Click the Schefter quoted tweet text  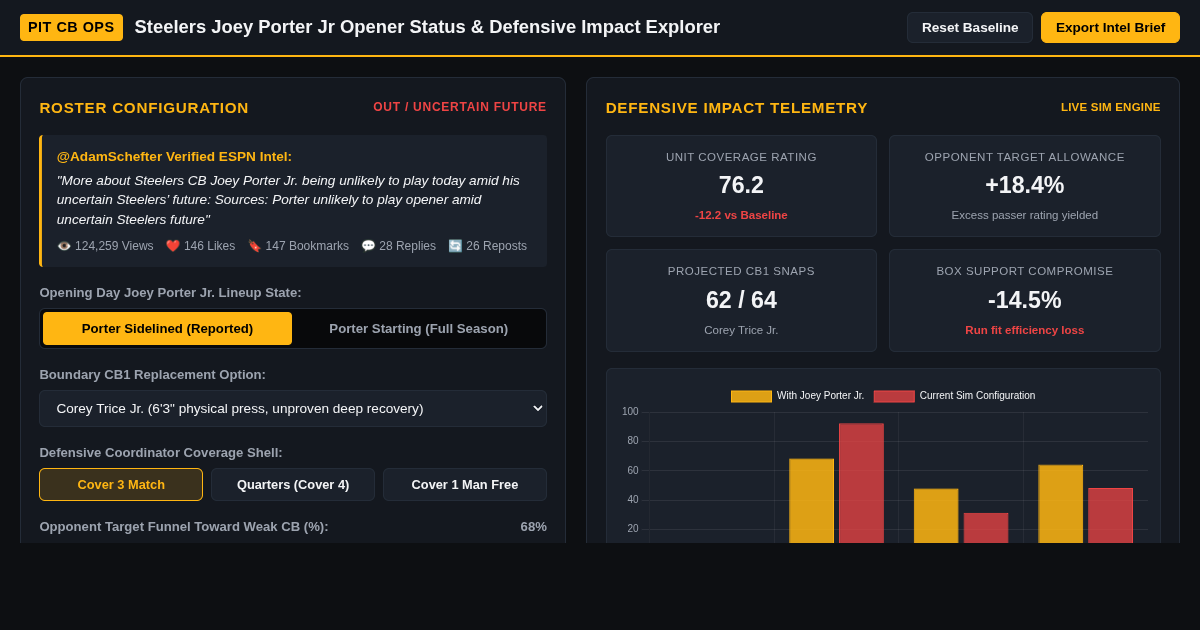290,200
